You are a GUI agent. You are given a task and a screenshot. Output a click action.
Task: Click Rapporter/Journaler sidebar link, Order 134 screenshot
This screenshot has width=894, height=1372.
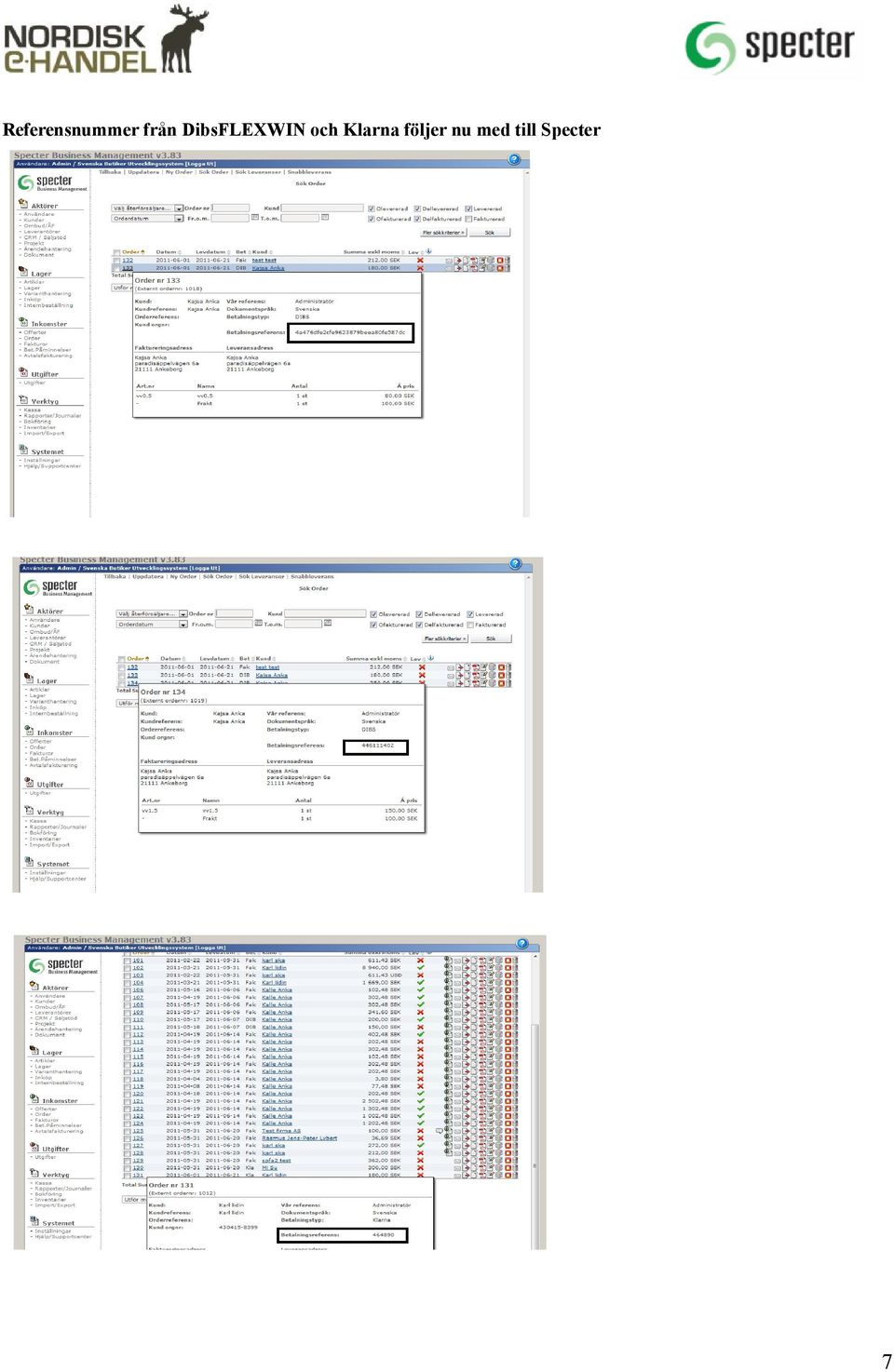58,827
